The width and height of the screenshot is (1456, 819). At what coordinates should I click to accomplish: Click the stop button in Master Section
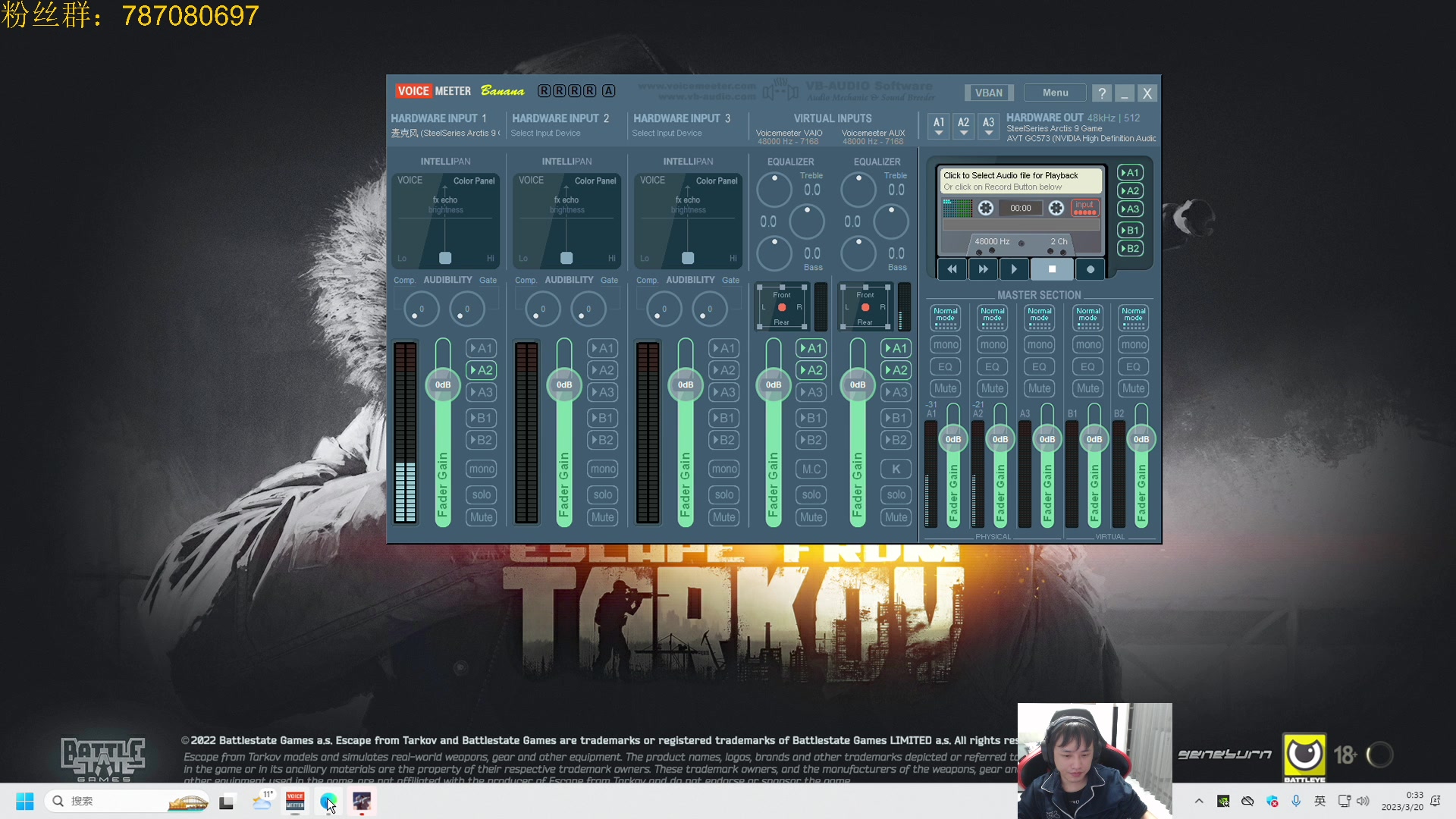coord(1052,269)
